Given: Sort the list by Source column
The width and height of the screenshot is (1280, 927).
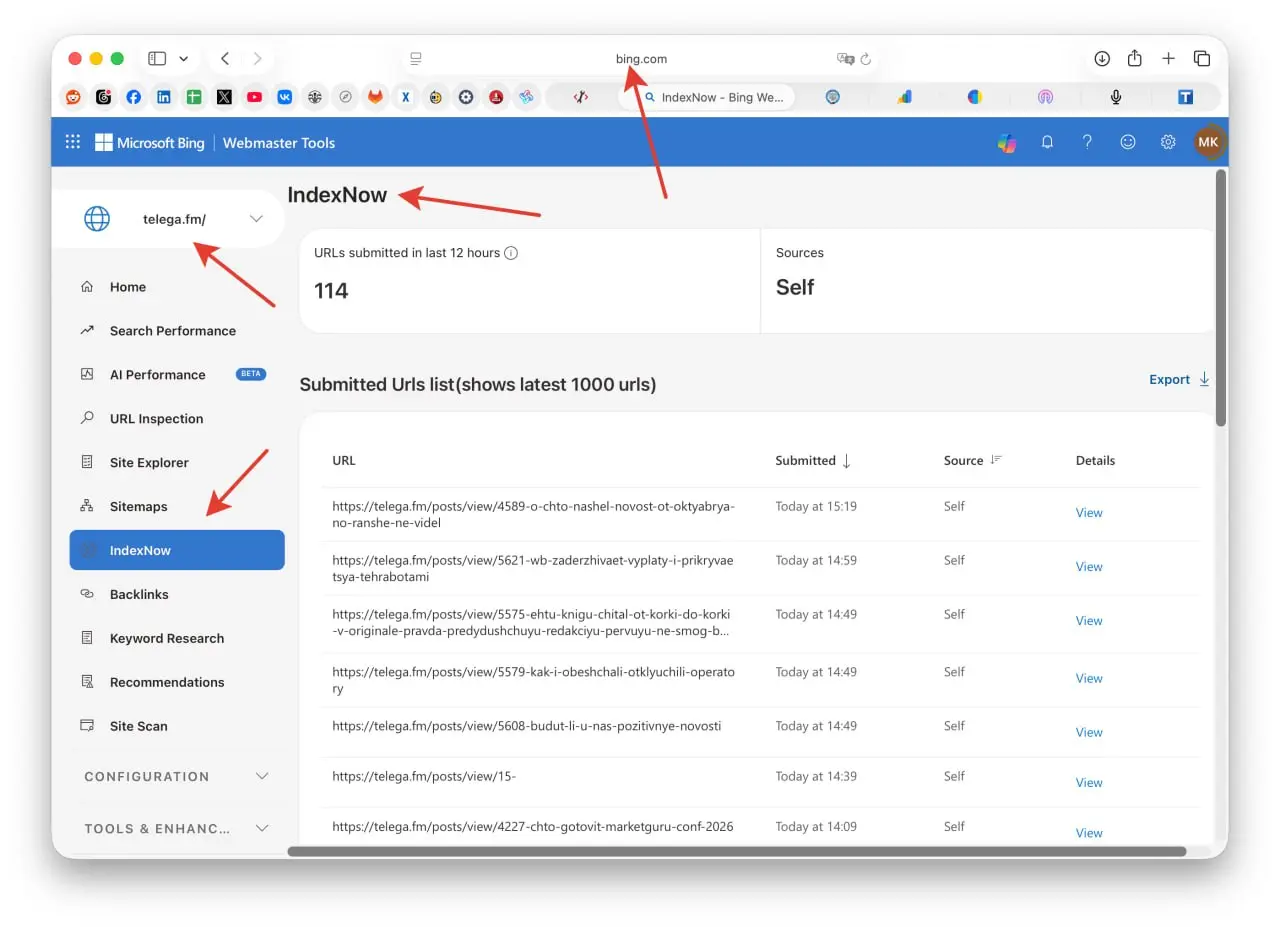Looking at the screenshot, I should (x=972, y=460).
